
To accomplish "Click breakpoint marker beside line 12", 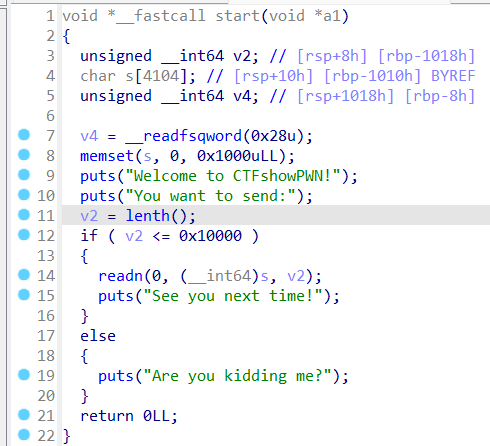I will click(x=24, y=235).
